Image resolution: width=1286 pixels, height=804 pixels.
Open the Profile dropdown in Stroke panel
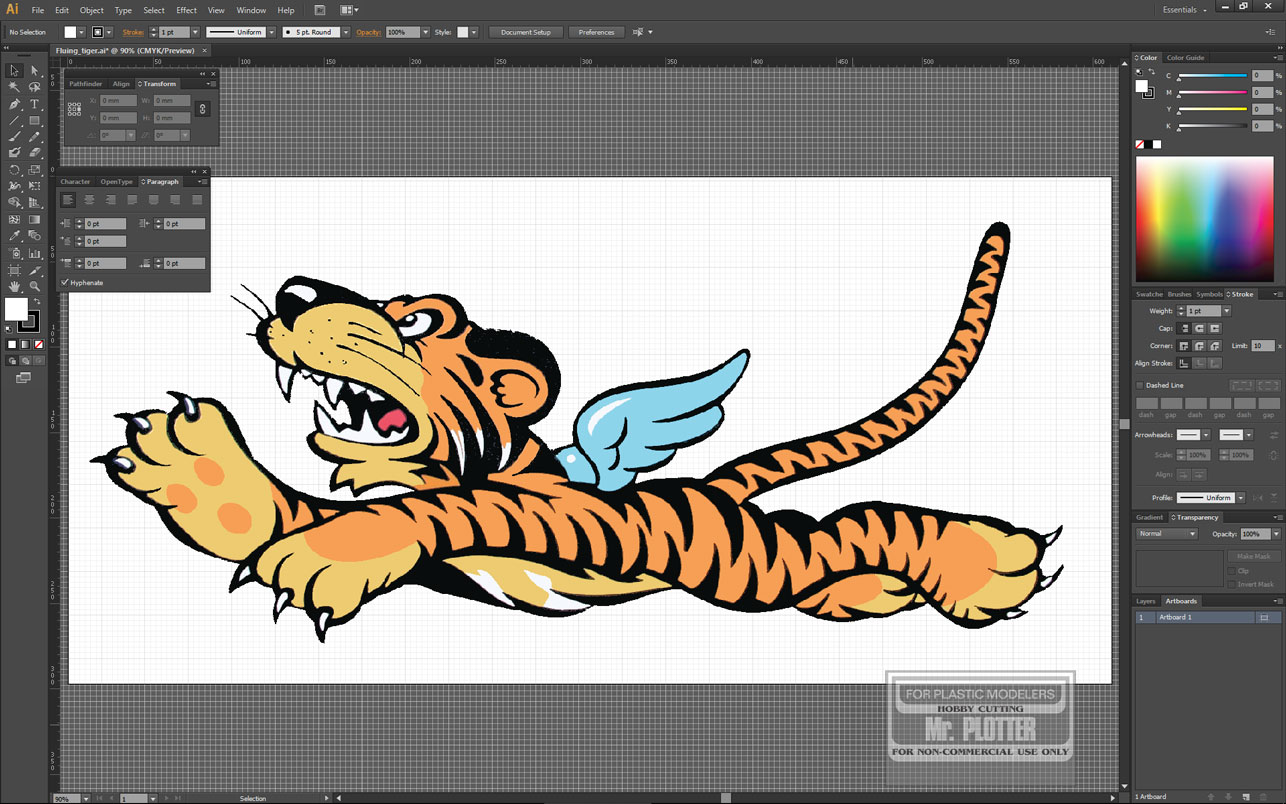pos(1240,498)
